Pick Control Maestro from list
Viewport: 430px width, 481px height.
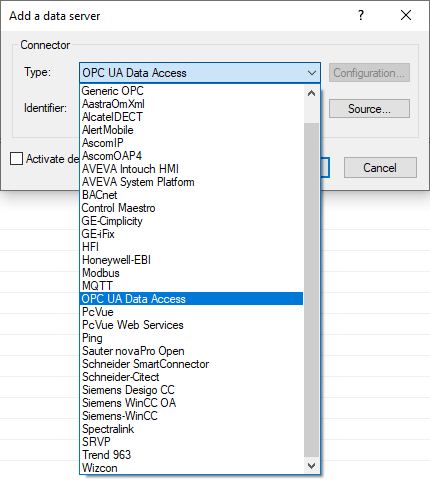[192, 208]
